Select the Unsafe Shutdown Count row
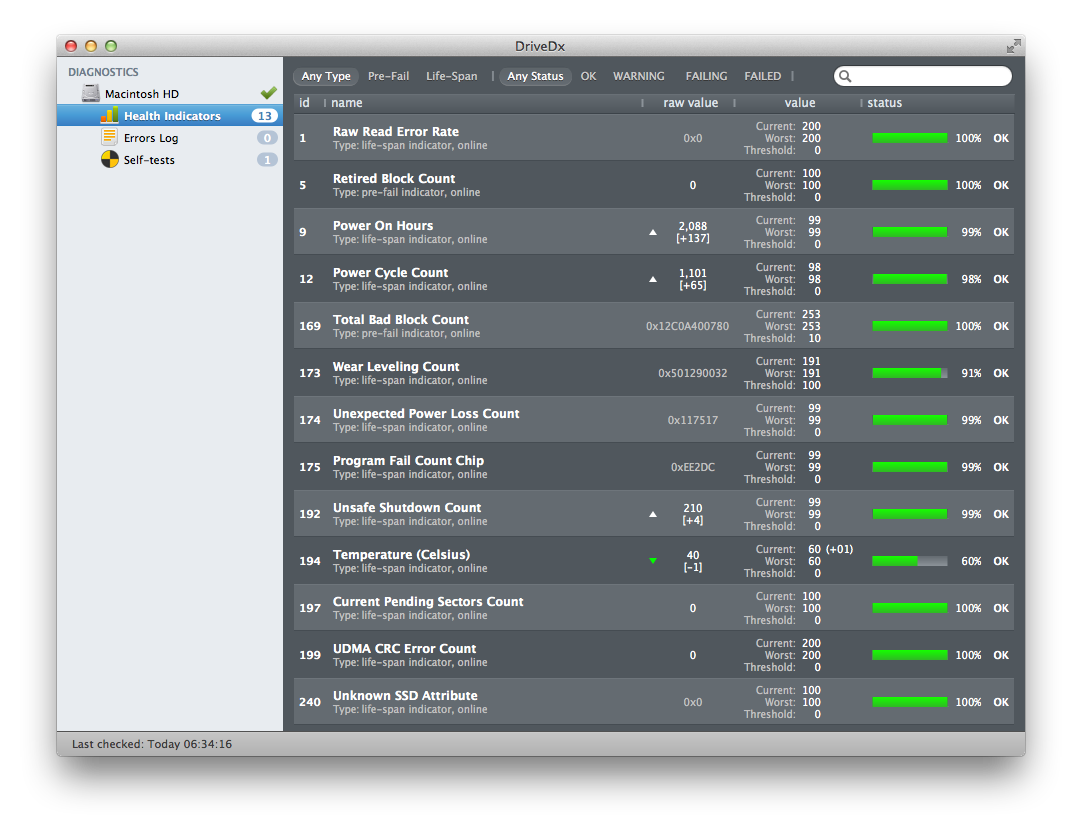Viewport: 1082px width, 835px height. pos(654,513)
